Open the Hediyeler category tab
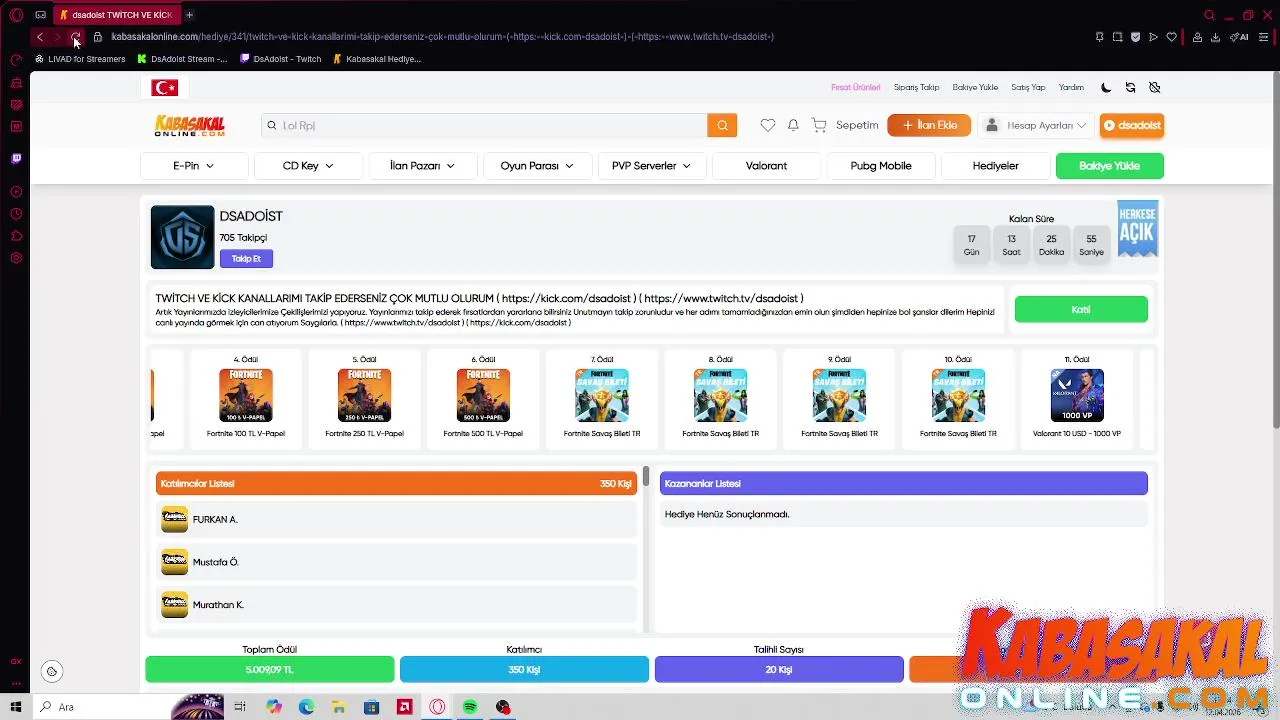Image resolution: width=1280 pixels, height=720 pixels. 995,166
